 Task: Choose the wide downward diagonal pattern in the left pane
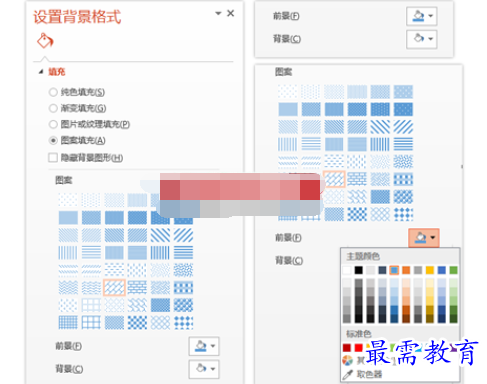160,235
